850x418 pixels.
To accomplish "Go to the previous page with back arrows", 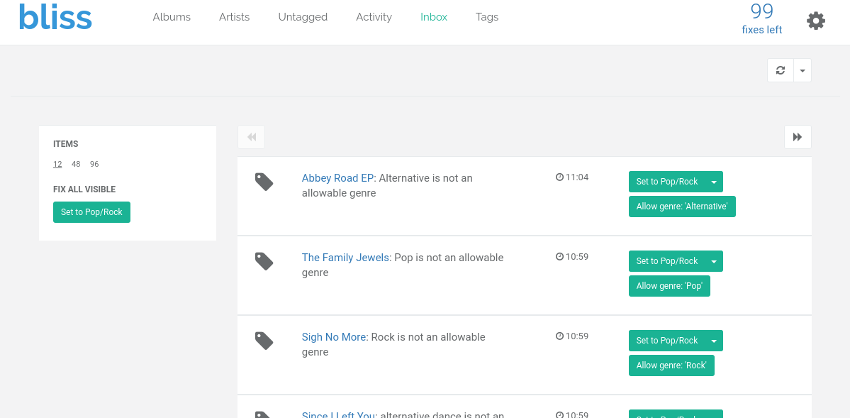I will click(x=252, y=137).
